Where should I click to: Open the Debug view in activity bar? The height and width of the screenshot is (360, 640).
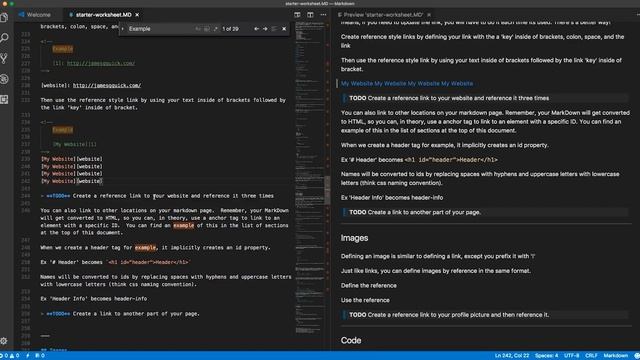[4, 79]
